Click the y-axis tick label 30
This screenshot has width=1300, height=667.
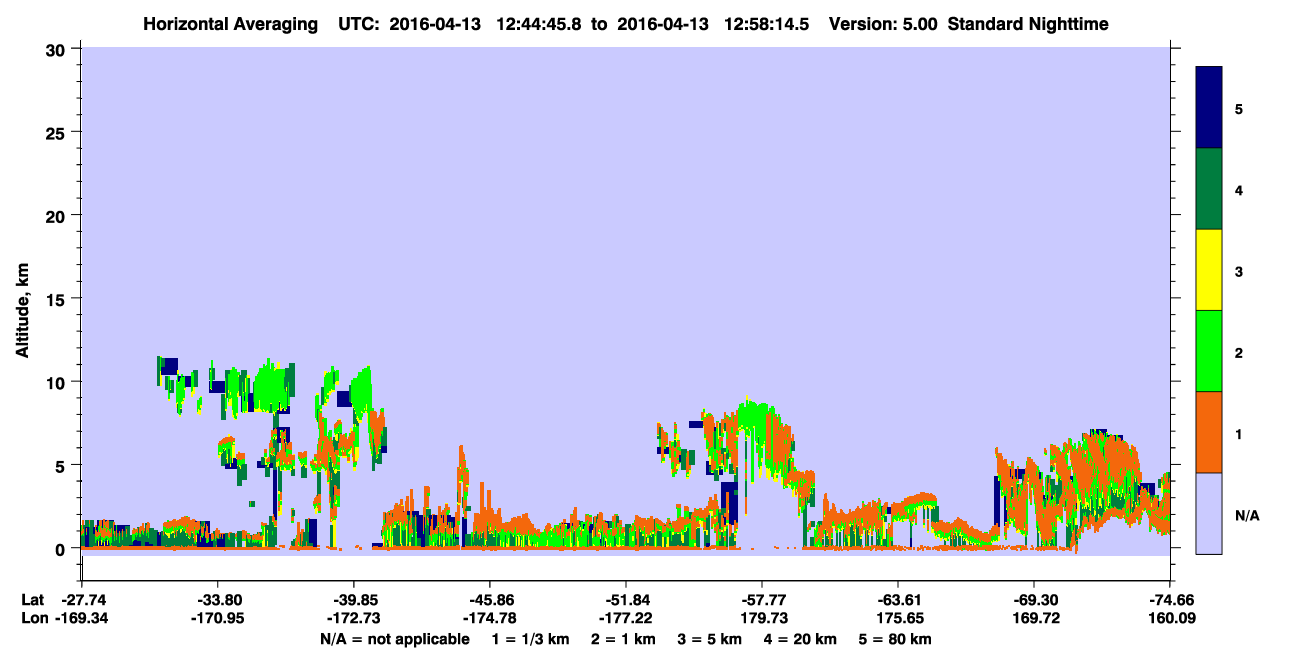tap(58, 49)
